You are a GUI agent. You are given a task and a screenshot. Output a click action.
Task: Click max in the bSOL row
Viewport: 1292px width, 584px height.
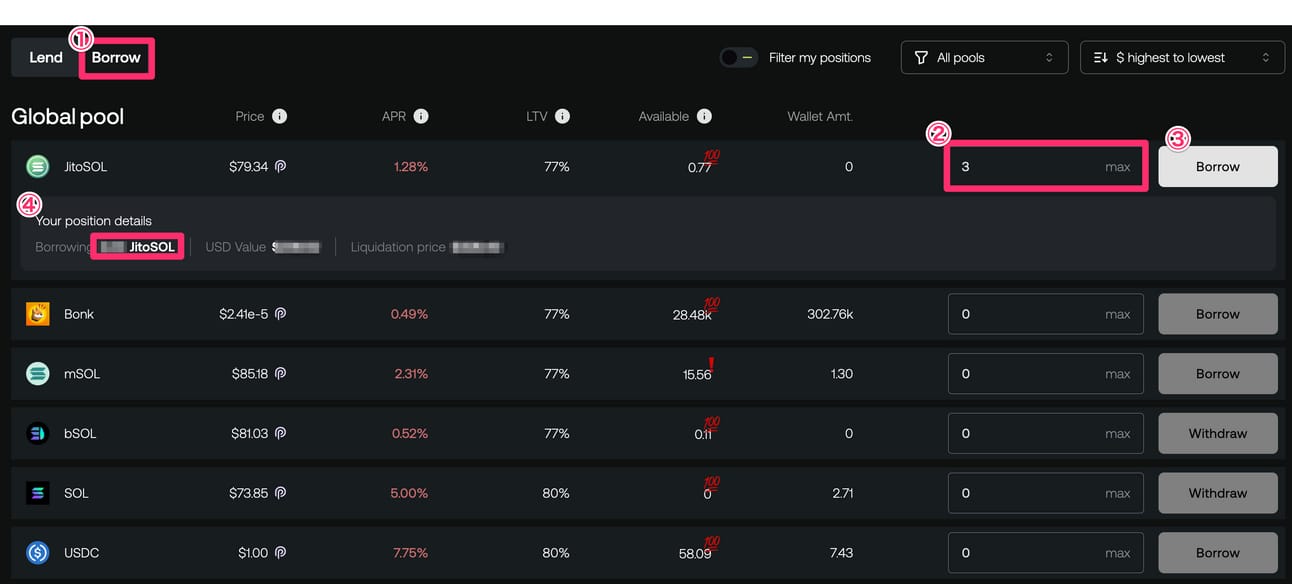coord(1118,434)
